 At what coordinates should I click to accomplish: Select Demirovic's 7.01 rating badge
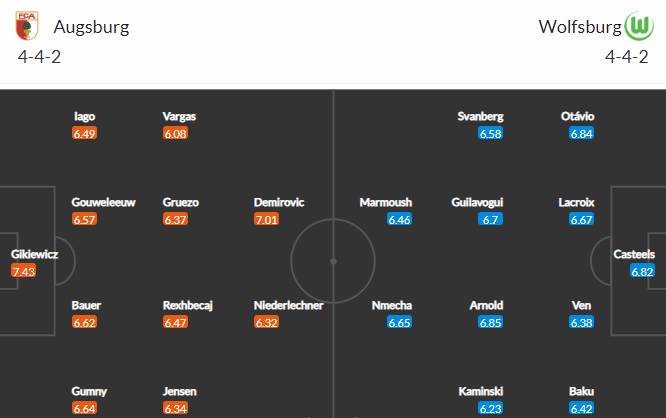click(266, 220)
